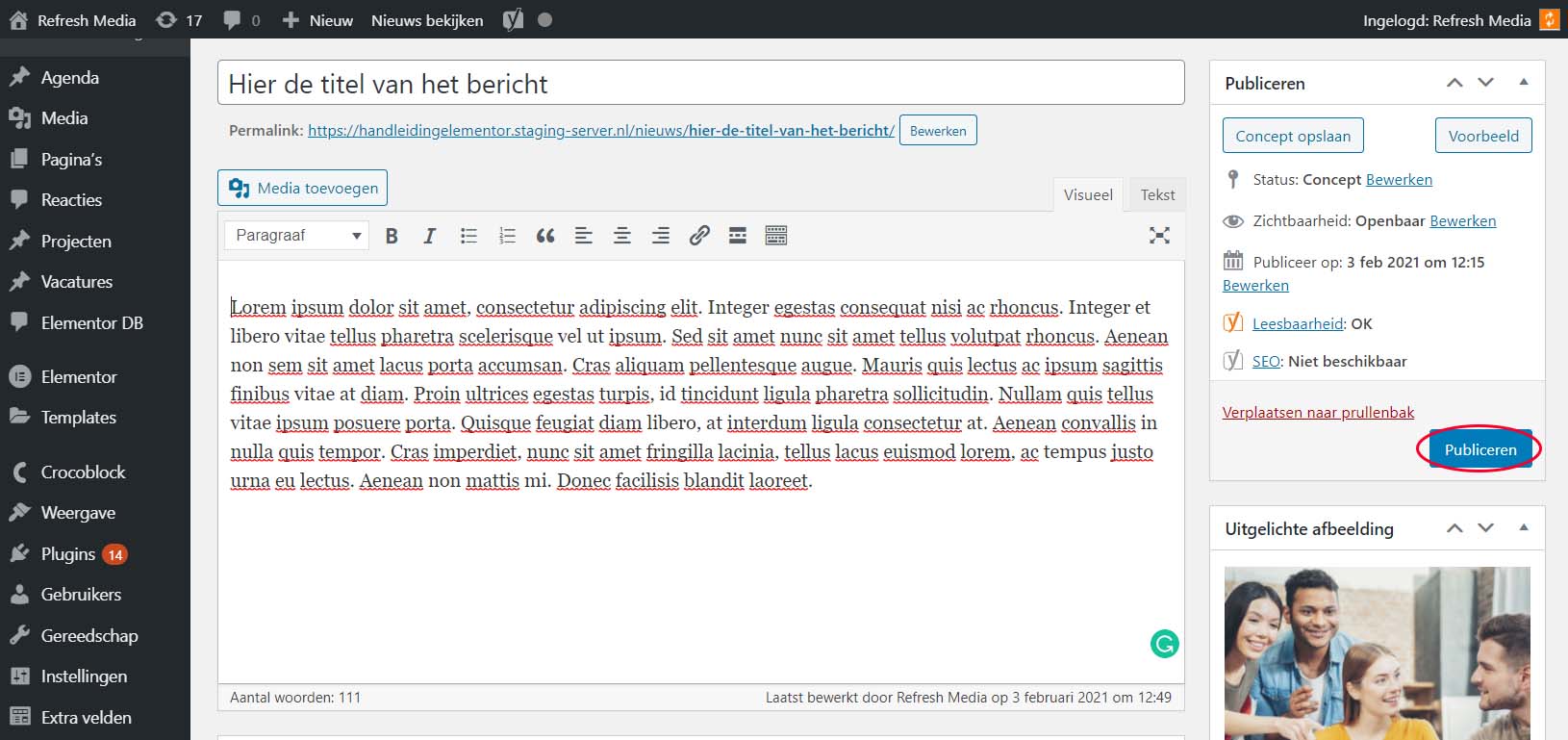Open Elementor in the sidebar menu
This screenshot has height=740, width=1568.
pos(79,377)
